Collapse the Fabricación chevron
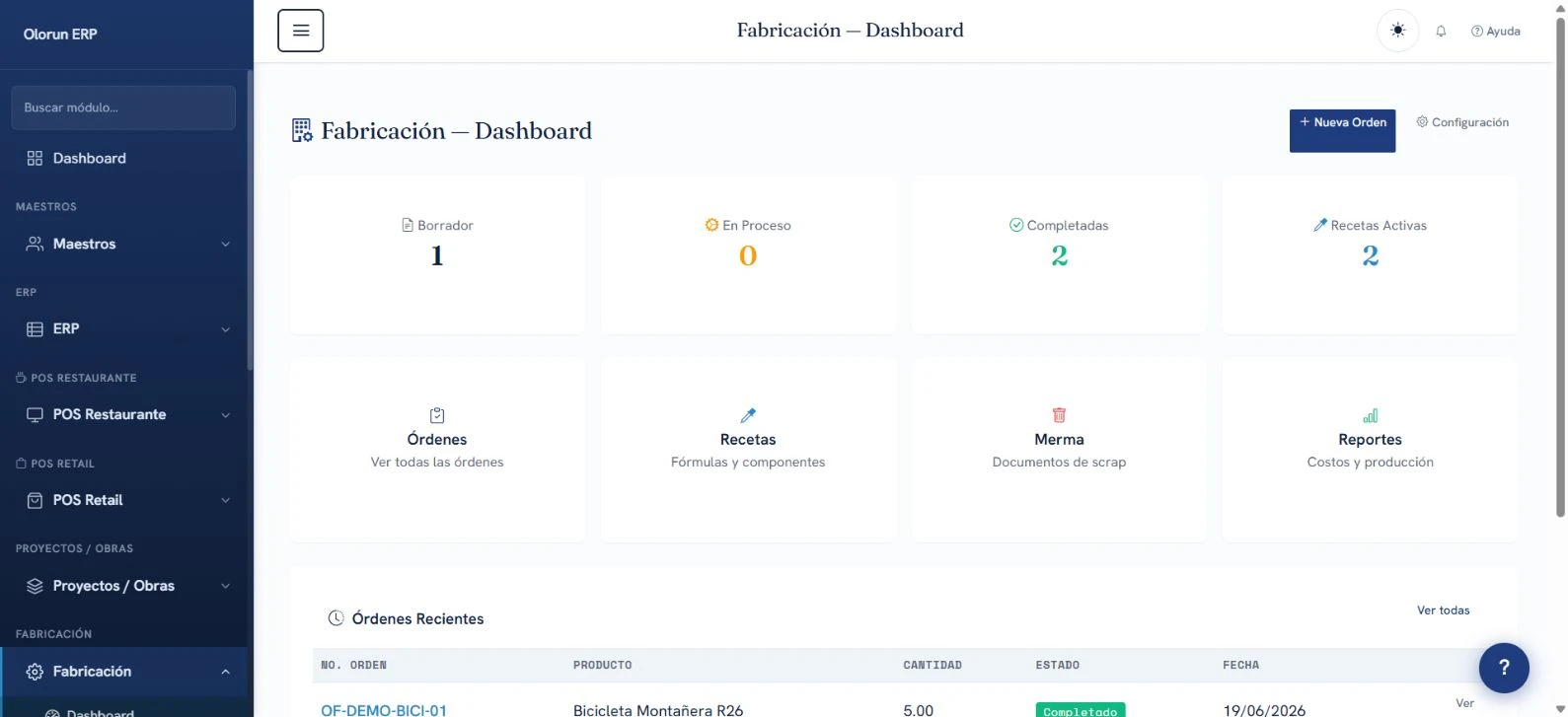This screenshot has width=1568, height=717. 225,672
